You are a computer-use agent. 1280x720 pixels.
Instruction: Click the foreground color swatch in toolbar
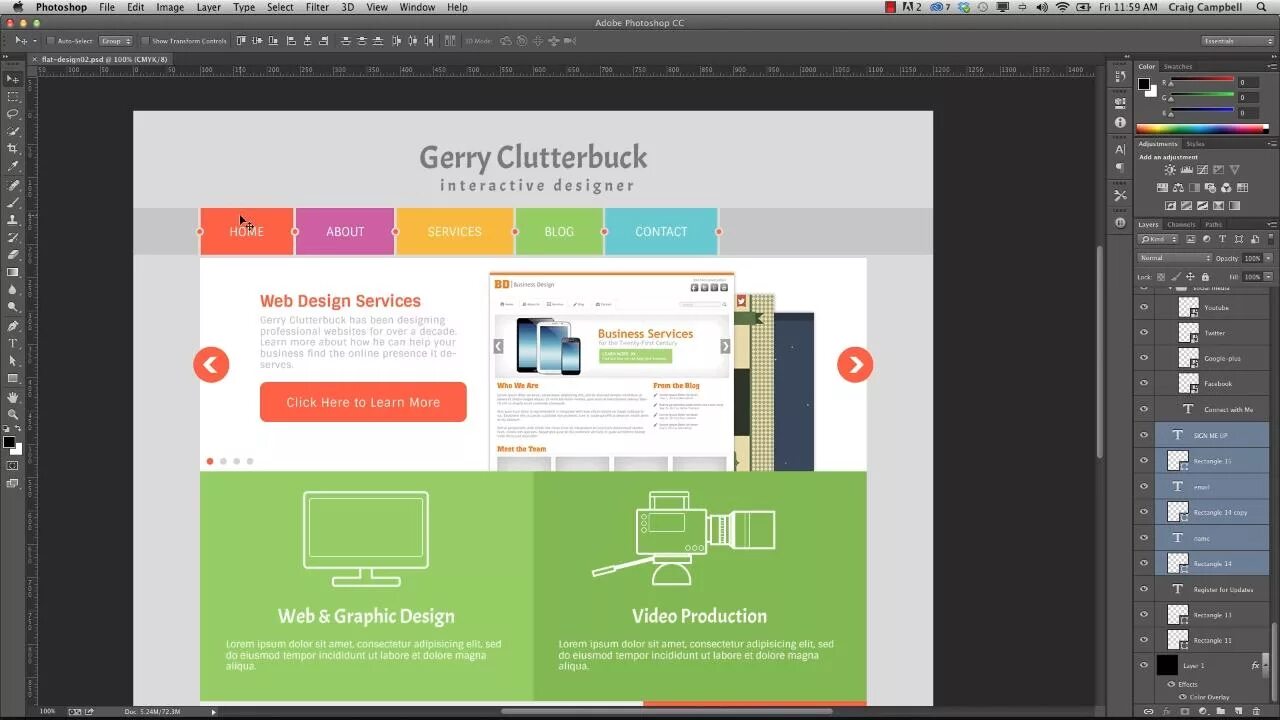click(x=9, y=442)
